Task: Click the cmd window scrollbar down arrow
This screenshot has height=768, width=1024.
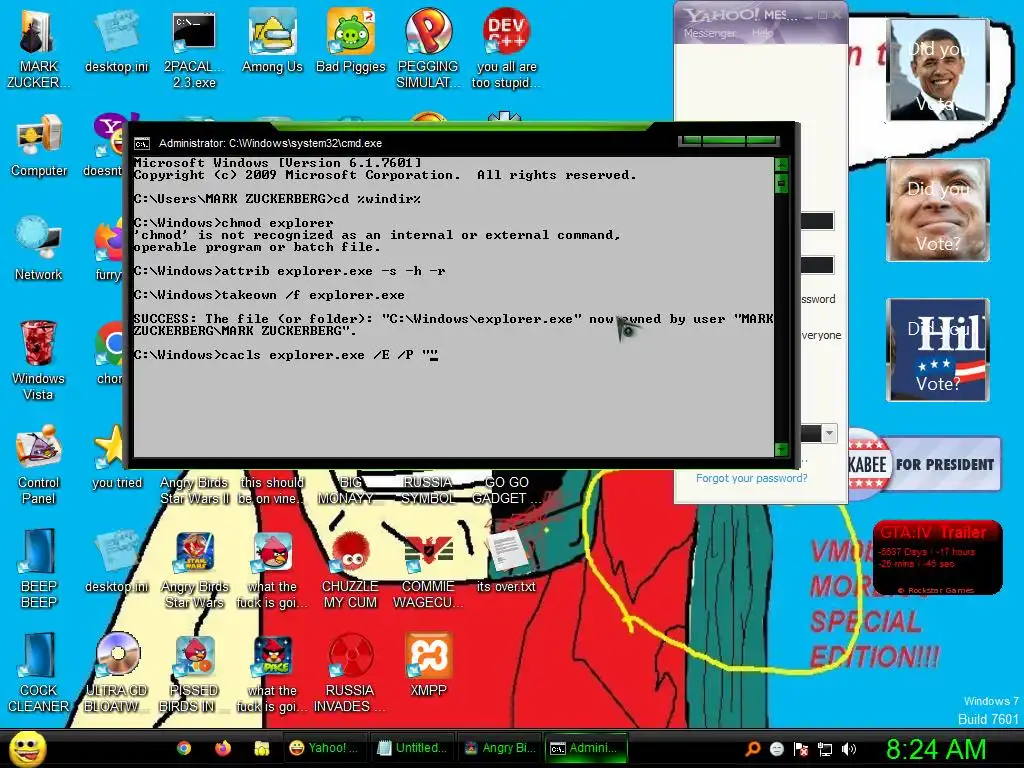Action: pyautogui.click(x=781, y=449)
